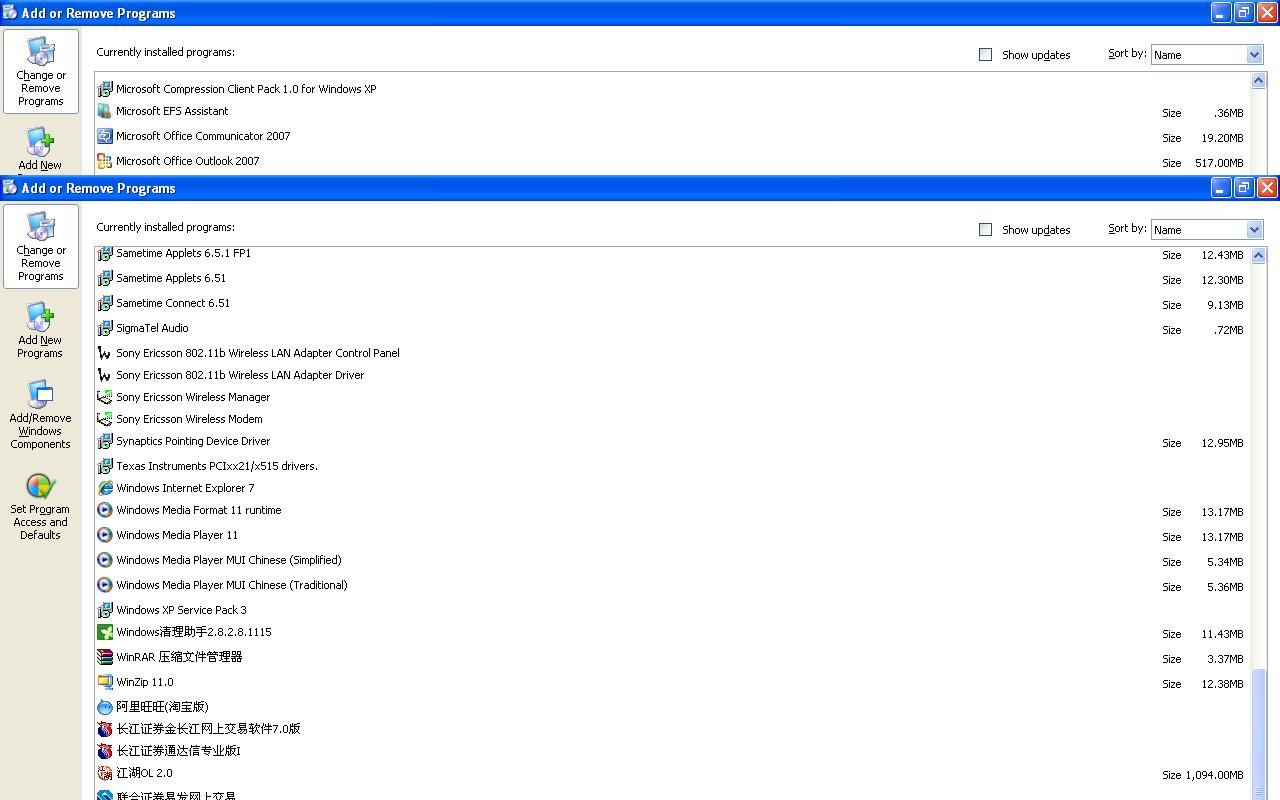This screenshot has width=1280, height=800.
Task: Click the "1,094.00MB" size value
Action: click(x=1215, y=775)
